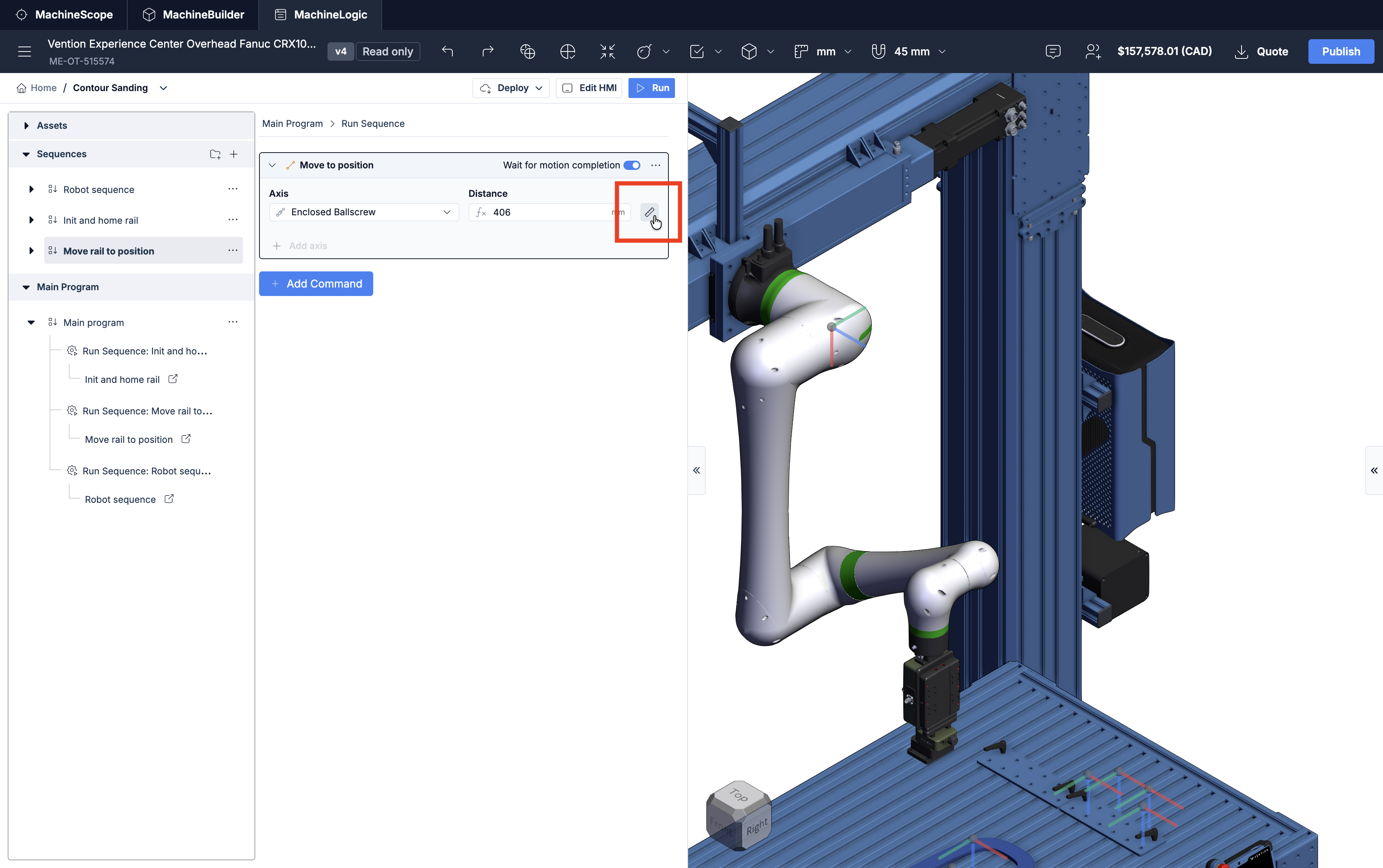The height and width of the screenshot is (868, 1383).
Task: Open Main program more options
Action: click(x=233, y=322)
